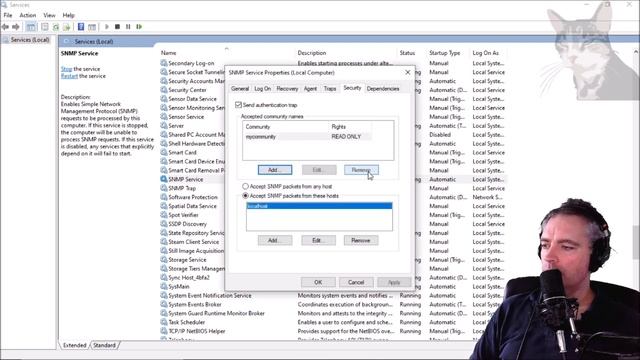Click the gear icon beside SSDP Discovery
The height and width of the screenshot is (360, 640).
pos(164,224)
